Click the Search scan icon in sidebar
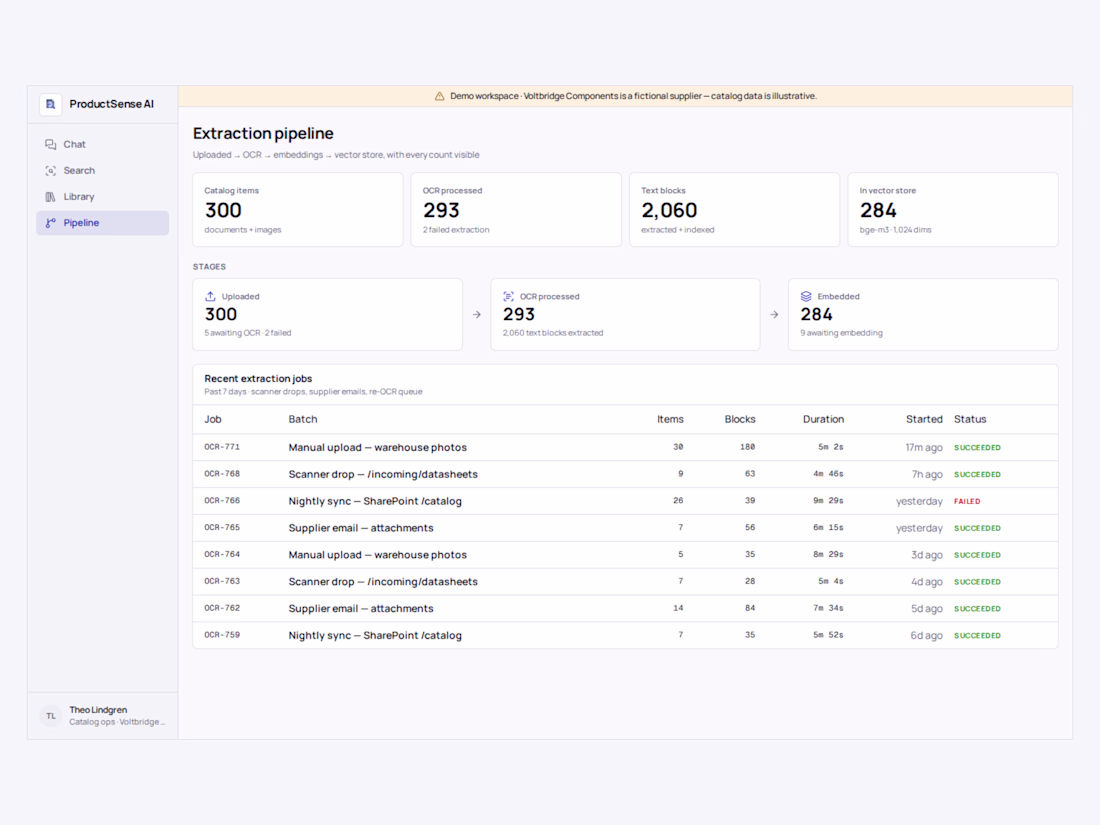The image size is (1100, 825). pos(51,170)
